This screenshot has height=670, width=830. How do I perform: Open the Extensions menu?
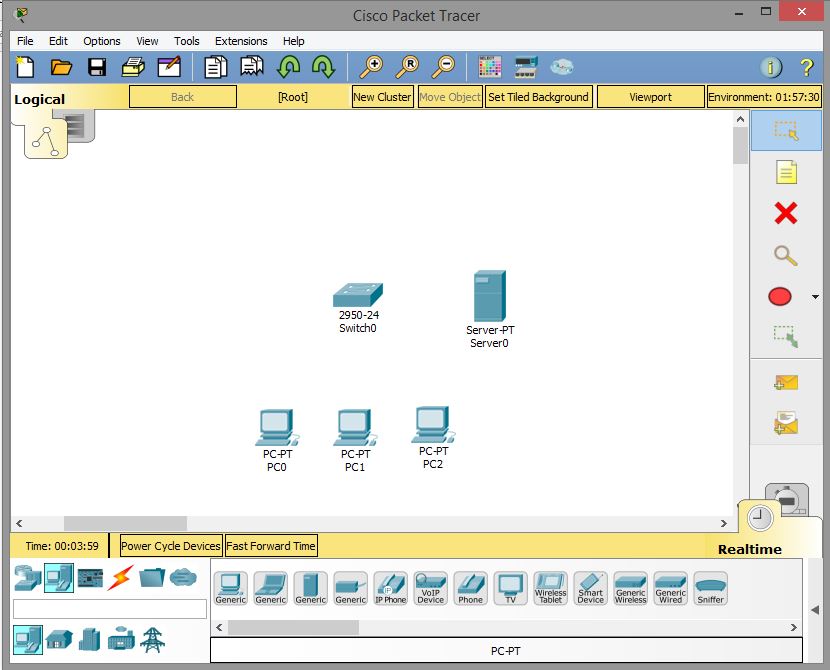(241, 41)
